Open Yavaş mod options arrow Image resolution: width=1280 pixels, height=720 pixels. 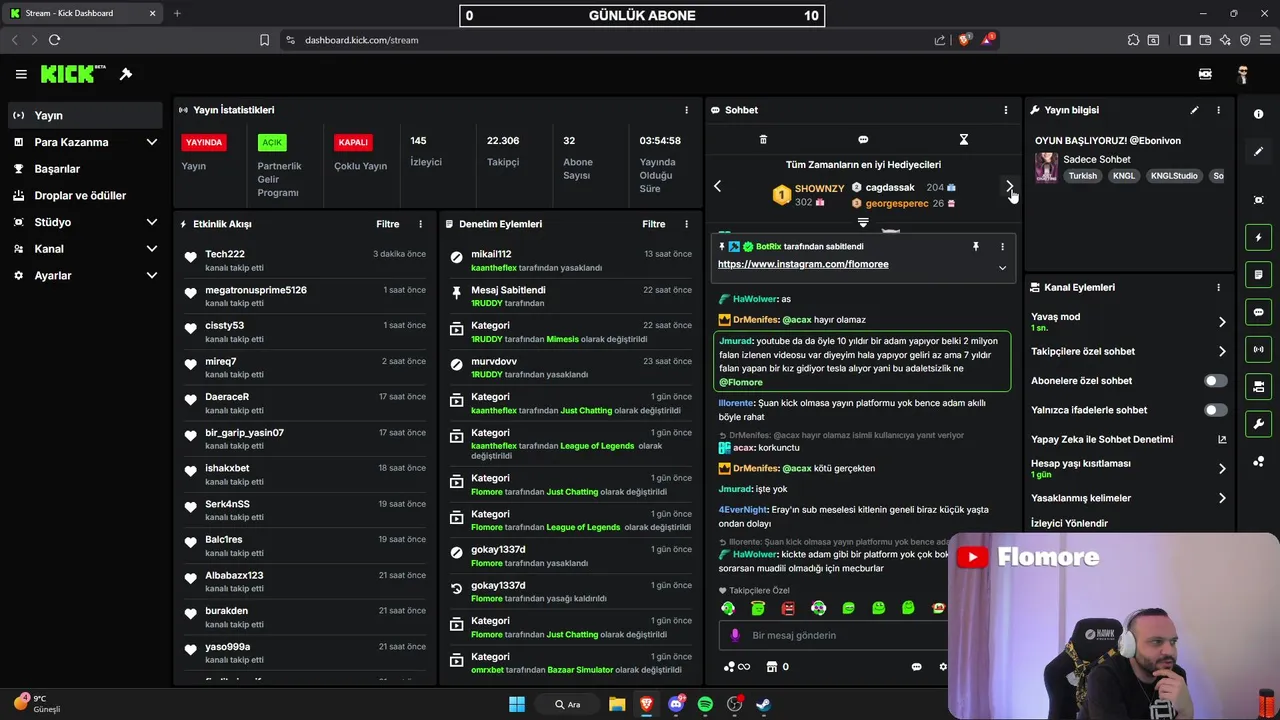coord(1221,322)
